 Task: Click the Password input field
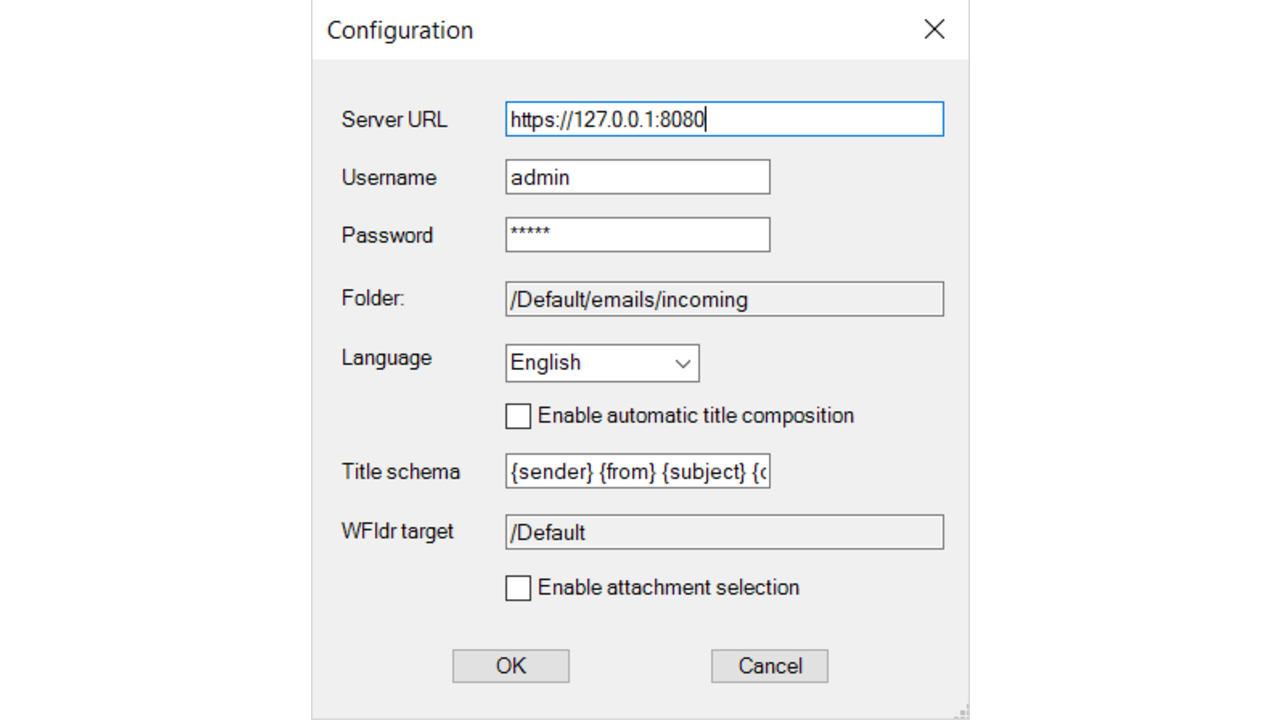pyautogui.click(x=637, y=234)
